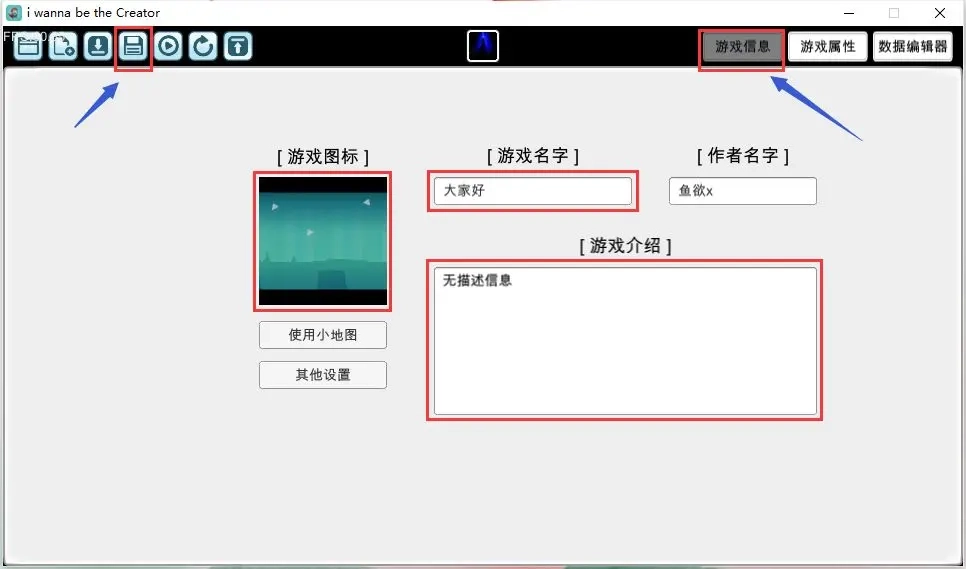Switch to the 游戏信息 tab
Screen dimensions: 966x569
click(742, 47)
